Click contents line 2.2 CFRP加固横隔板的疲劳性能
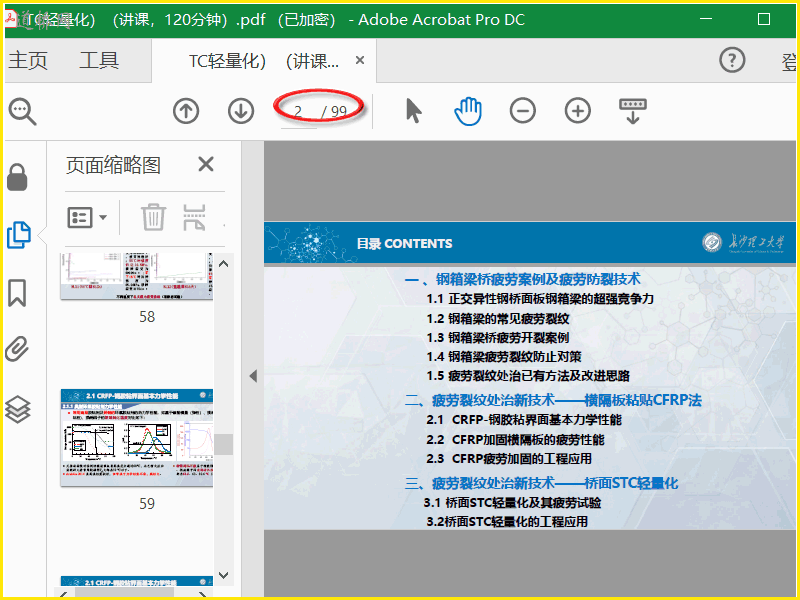Viewport: 800px width, 600px height. click(x=515, y=440)
